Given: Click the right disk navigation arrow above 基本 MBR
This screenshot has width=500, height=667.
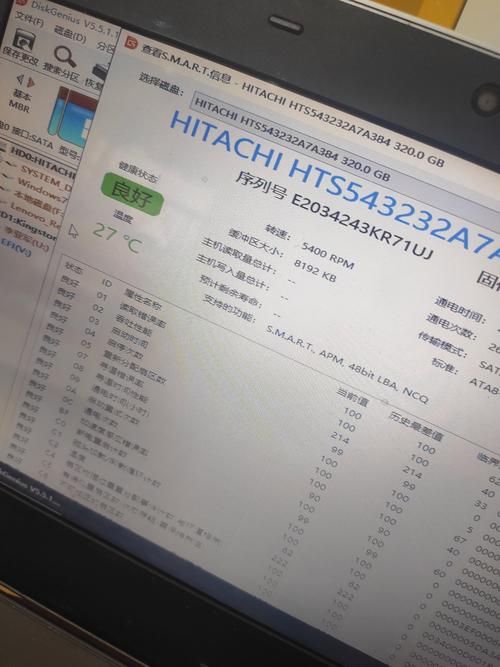Looking at the screenshot, I should 30,81.
